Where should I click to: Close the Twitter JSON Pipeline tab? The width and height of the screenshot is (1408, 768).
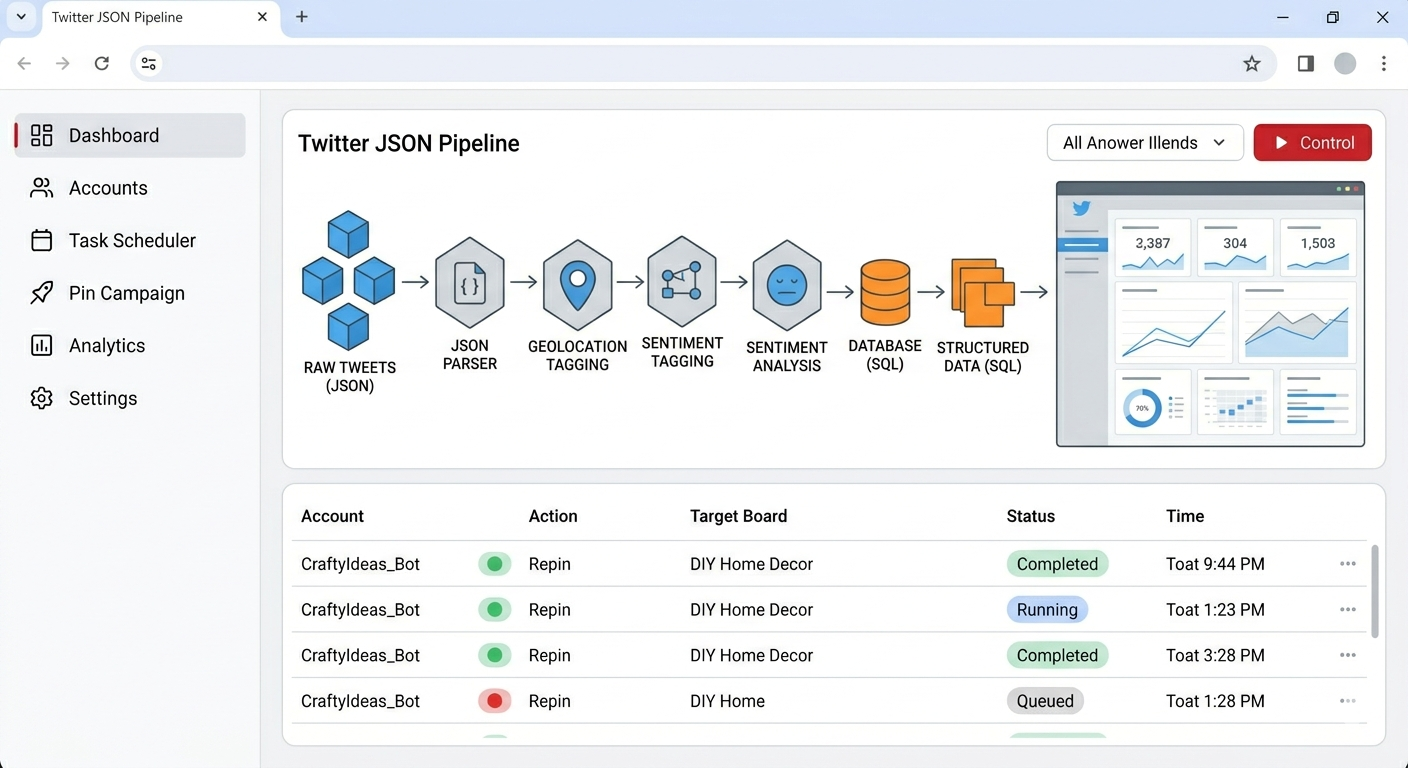click(x=263, y=17)
